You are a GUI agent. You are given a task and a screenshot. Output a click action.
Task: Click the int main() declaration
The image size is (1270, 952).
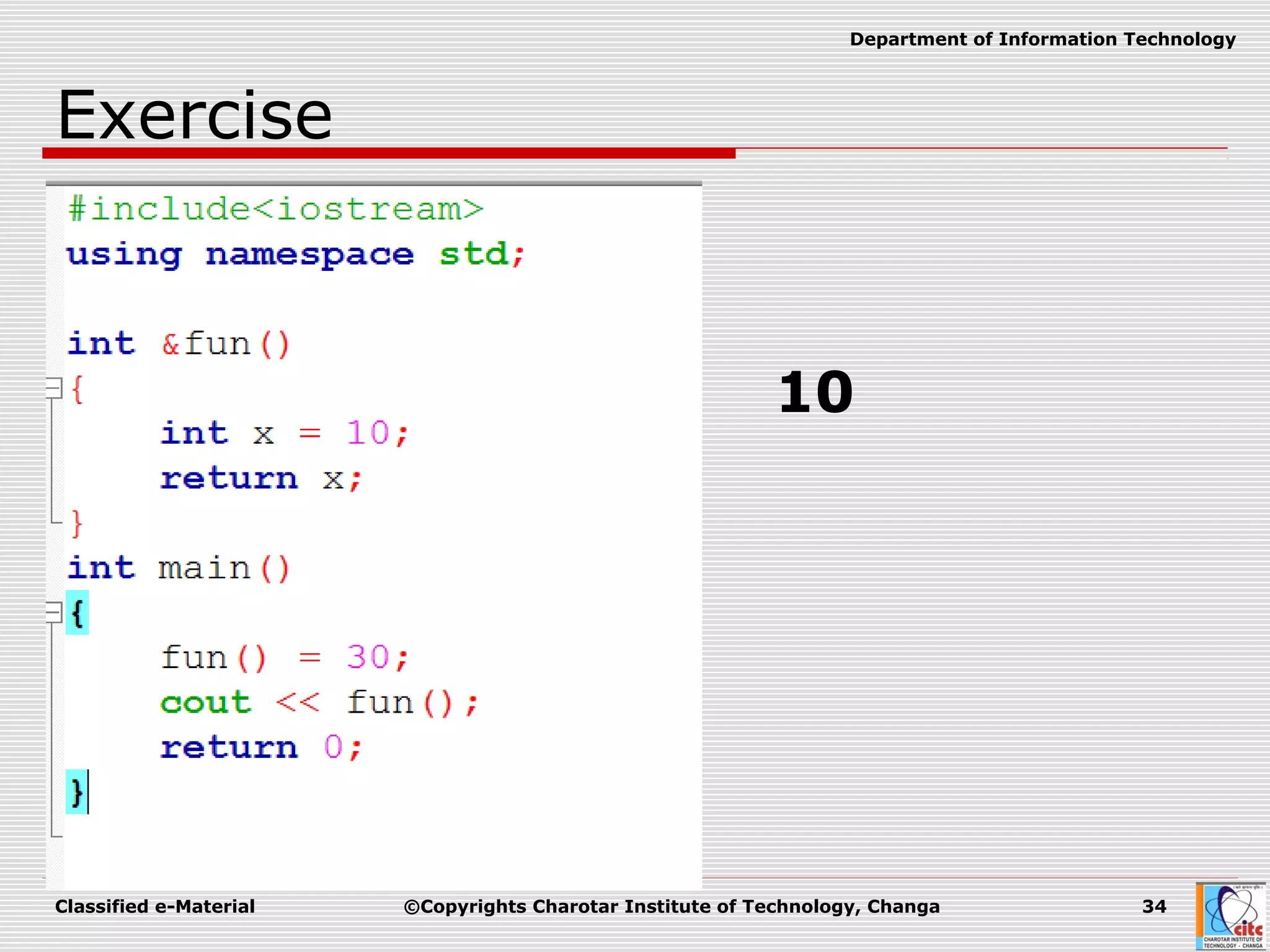(x=179, y=568)
